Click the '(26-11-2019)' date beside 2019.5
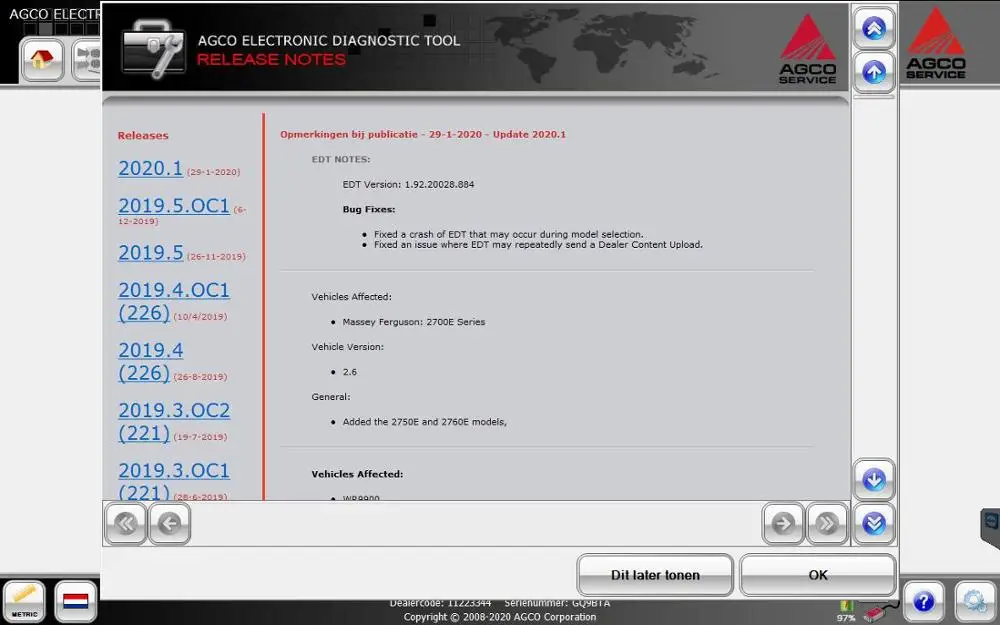Image resolution: width=1000 pixels, height=625 pixels. pyautogui.click(x=216, y=256)
